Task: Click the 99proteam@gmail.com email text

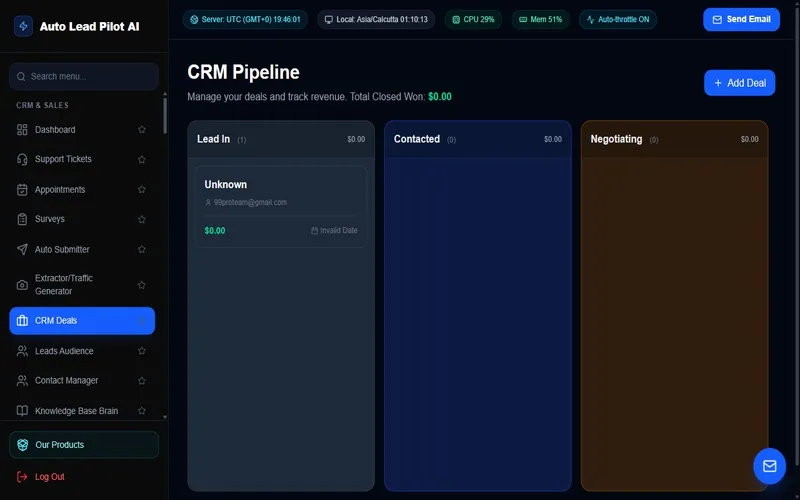Action: (250, 203)
